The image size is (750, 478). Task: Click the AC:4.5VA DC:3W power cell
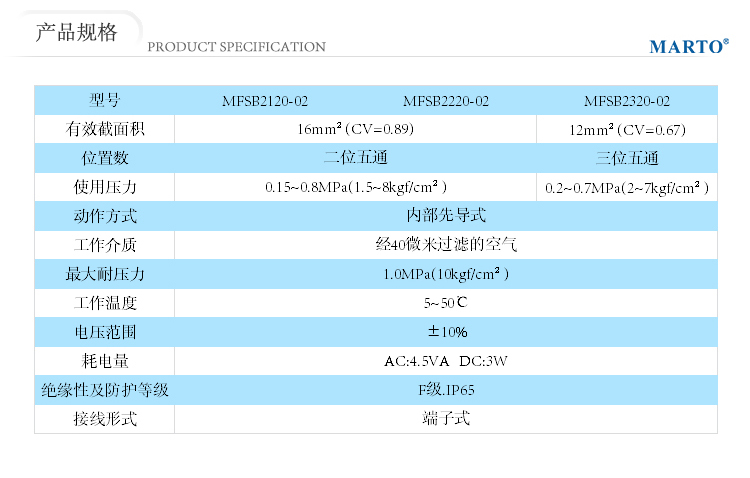(x=446, y=361)
